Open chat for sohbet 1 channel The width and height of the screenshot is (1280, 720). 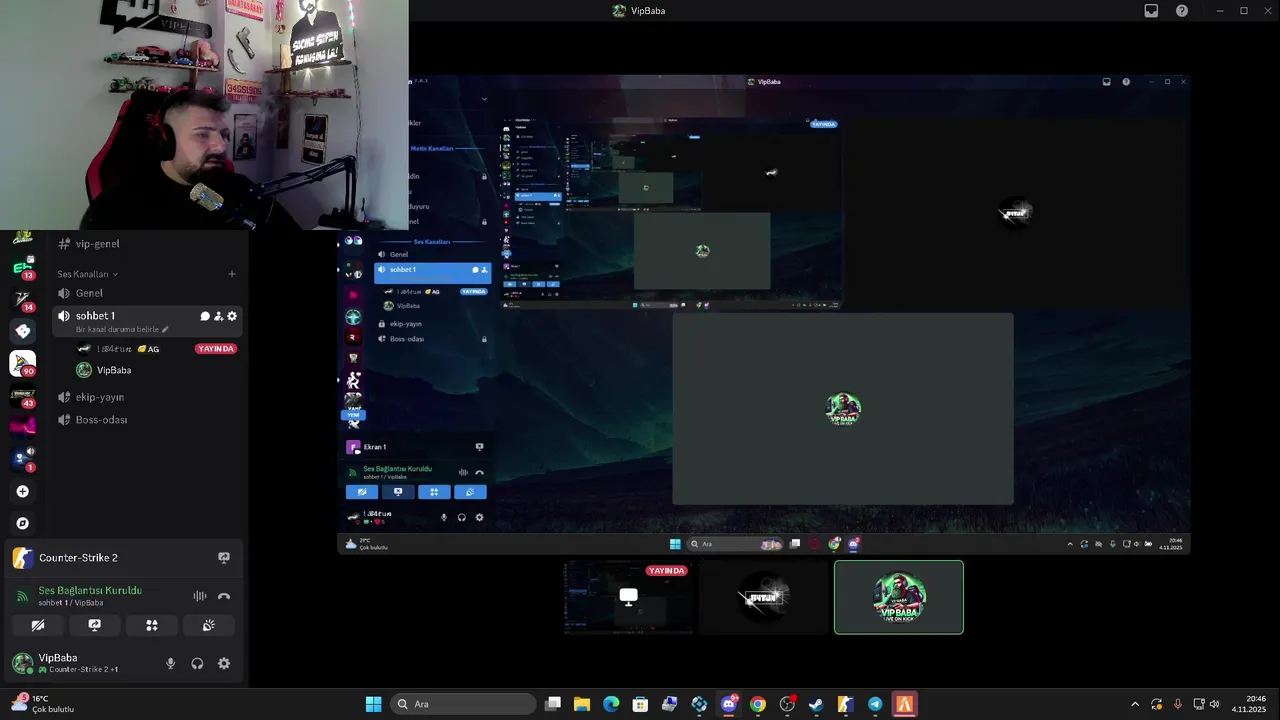tap(205, 316)
